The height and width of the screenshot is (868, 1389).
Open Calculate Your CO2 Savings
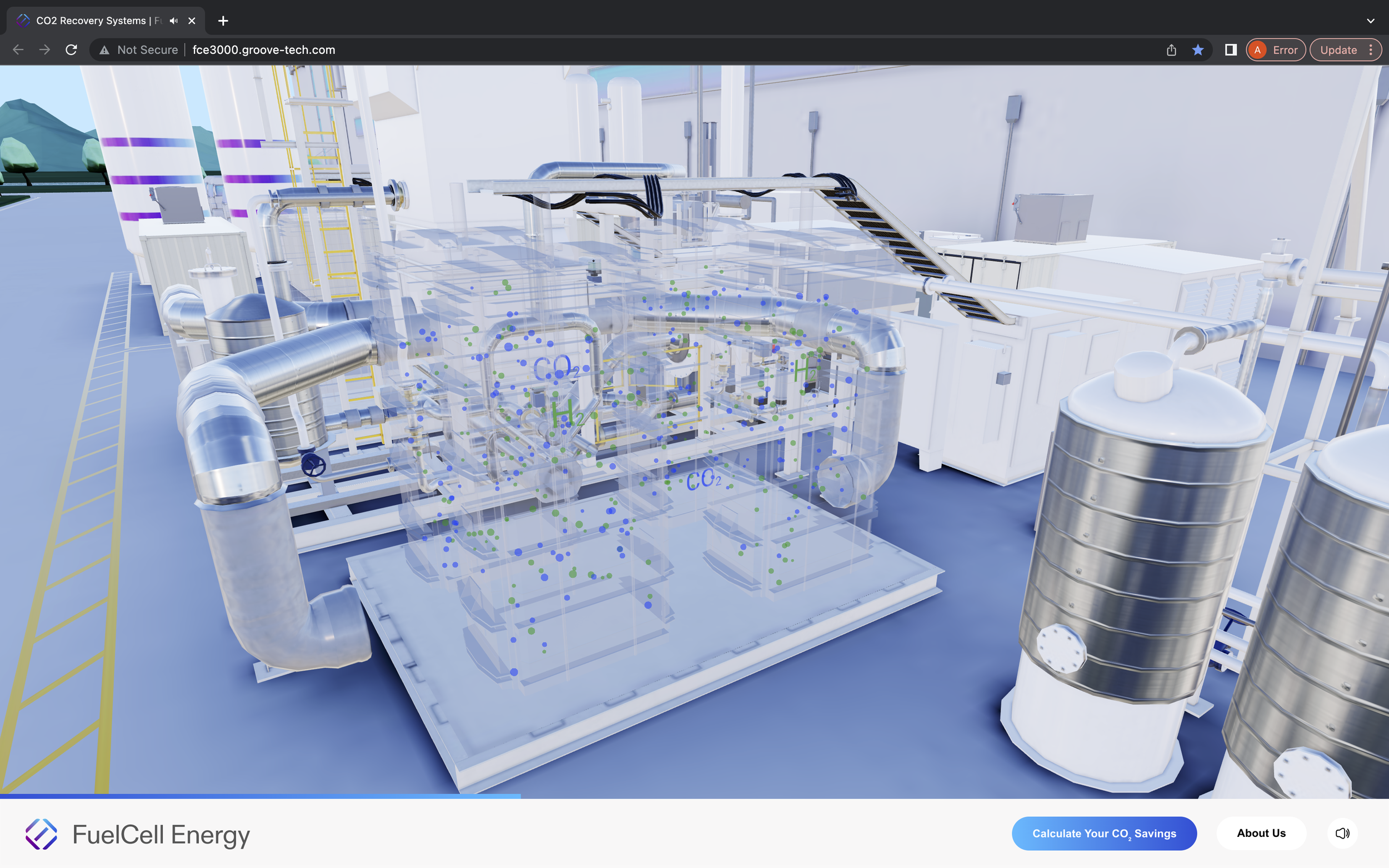[x=1104, y=834]
